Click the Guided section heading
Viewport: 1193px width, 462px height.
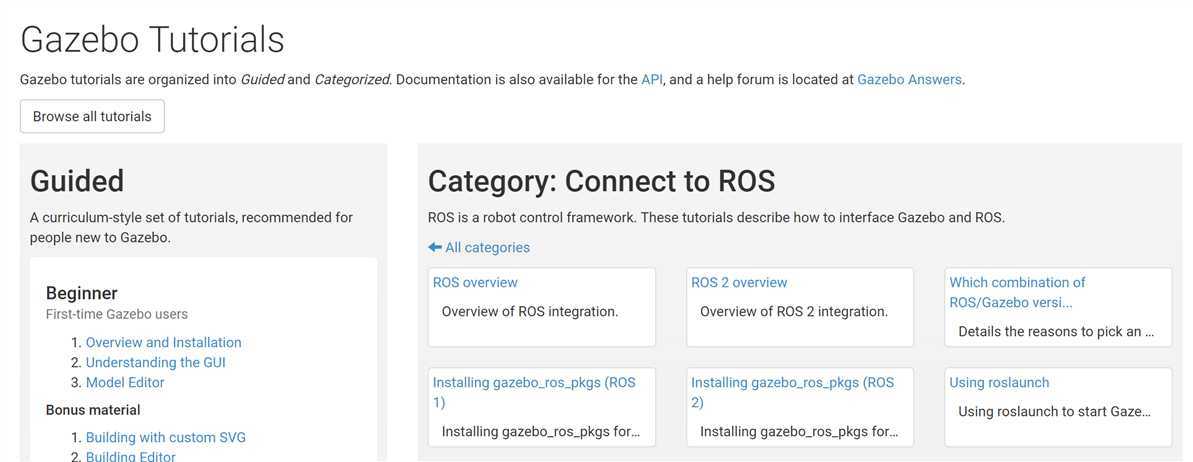coord(77,181)
